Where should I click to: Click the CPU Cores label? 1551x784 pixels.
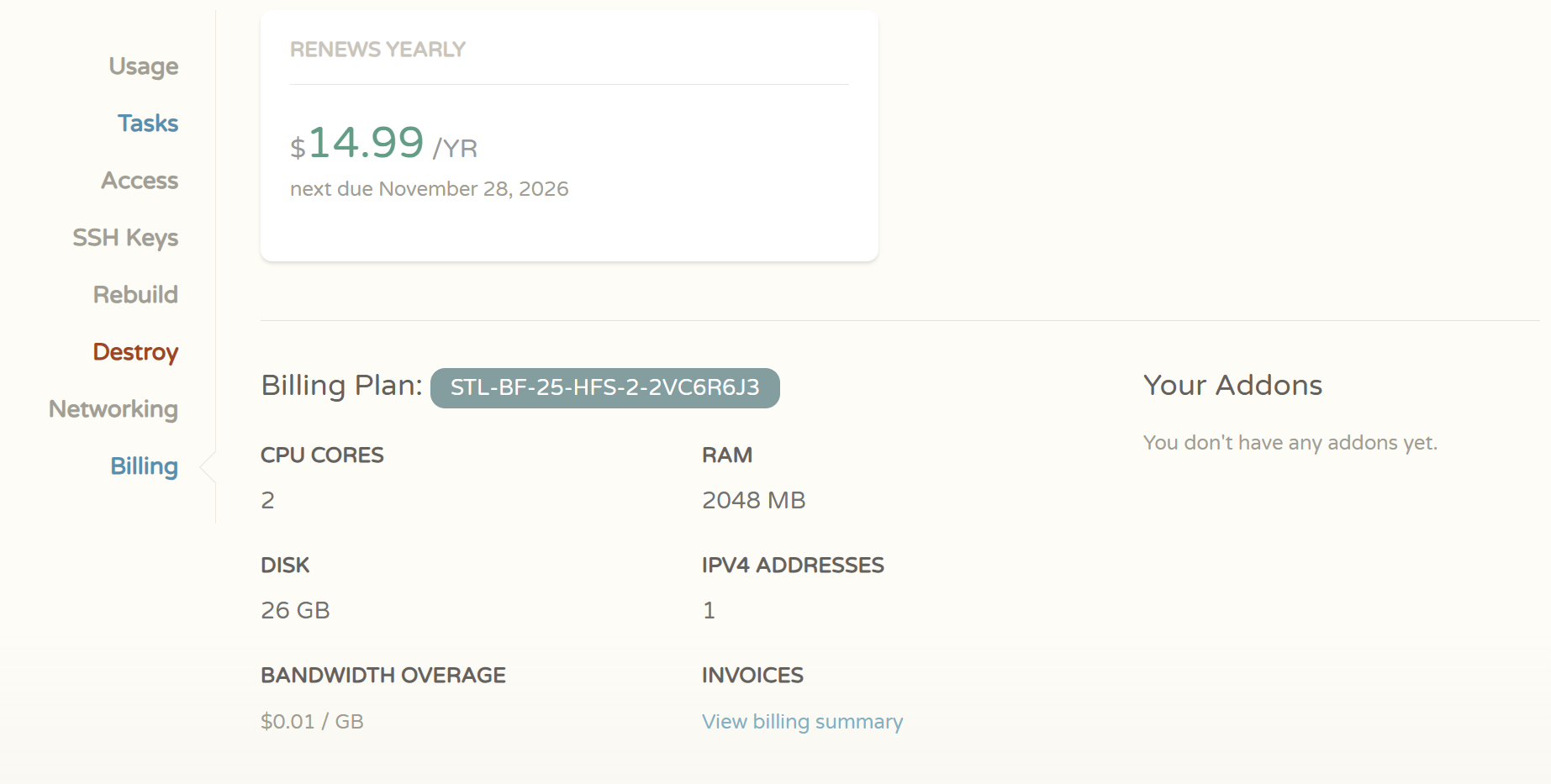click(x=322, y=455)
